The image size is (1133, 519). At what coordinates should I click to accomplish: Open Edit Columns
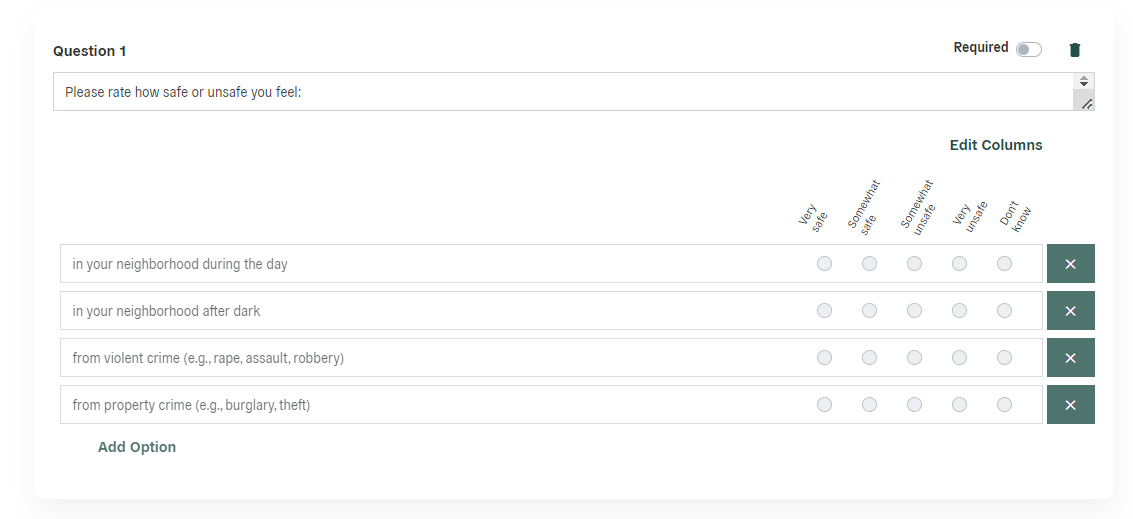[x=996, y=145]
